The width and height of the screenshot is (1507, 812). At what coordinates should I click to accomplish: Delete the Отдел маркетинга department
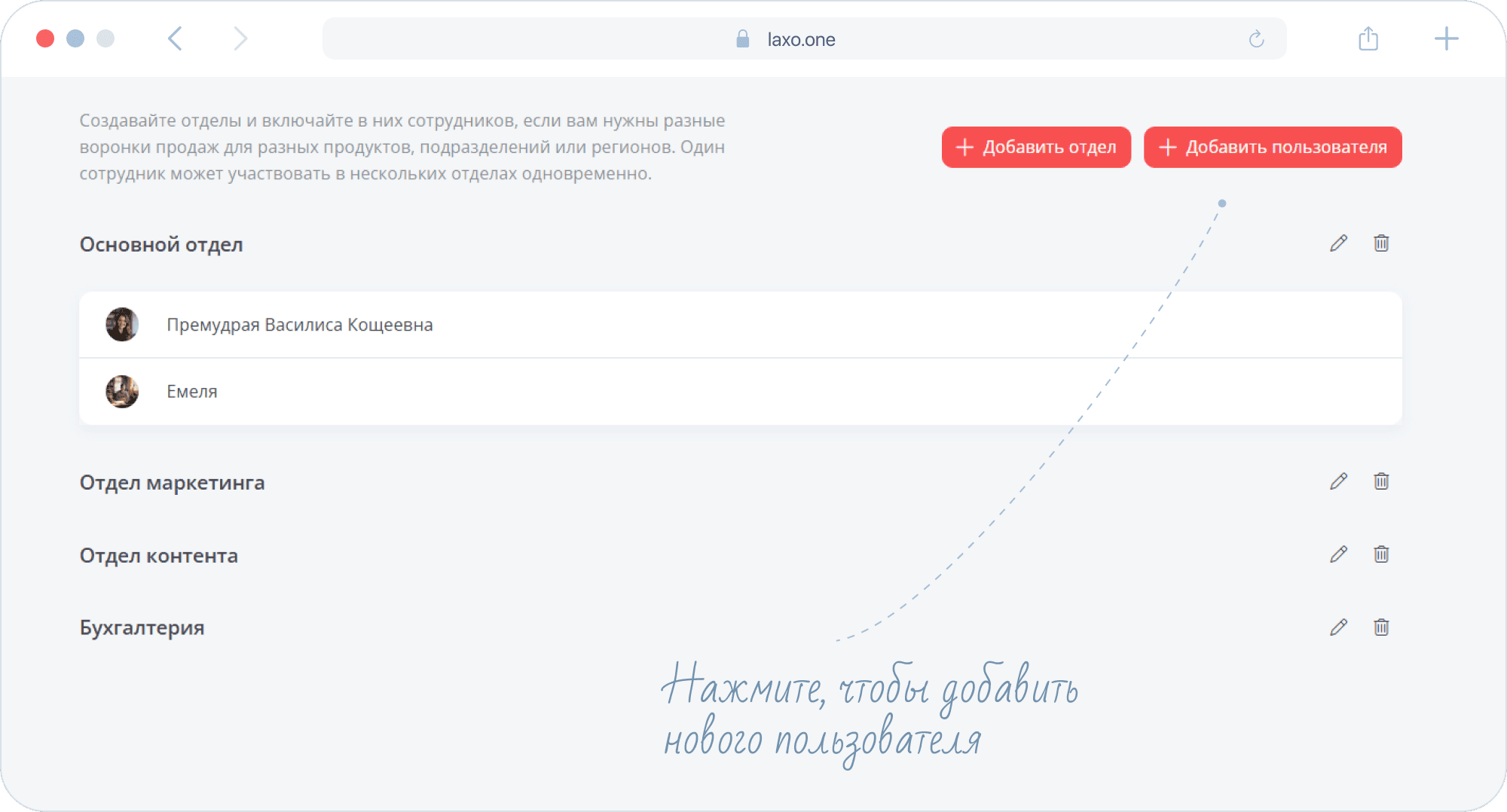[1381, 481]
